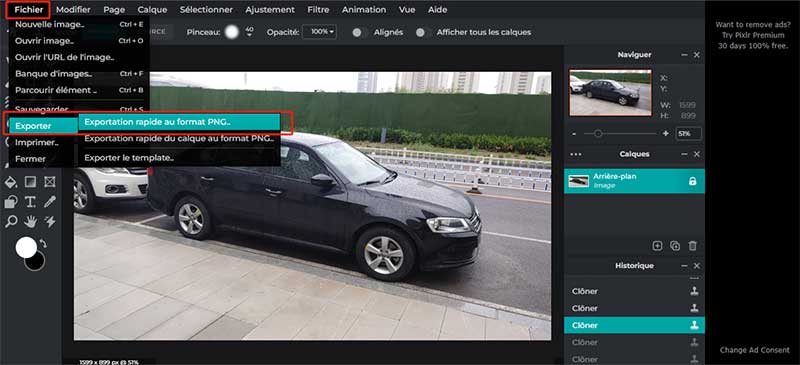Screen dimensions: 800x365
Task: Choose Imprimer from the Fichier menu
Action: tap(44, 142)
